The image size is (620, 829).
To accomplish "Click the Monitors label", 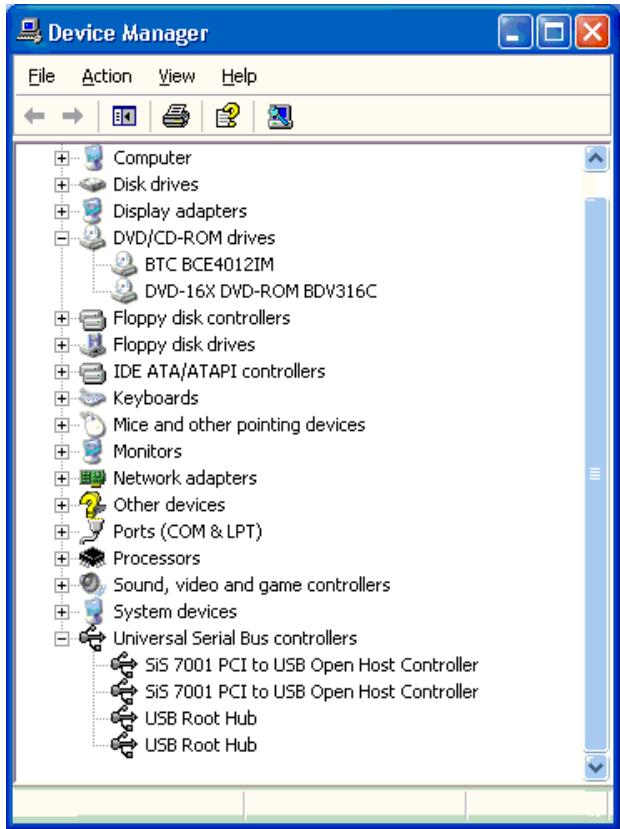I will coord(147,452).
